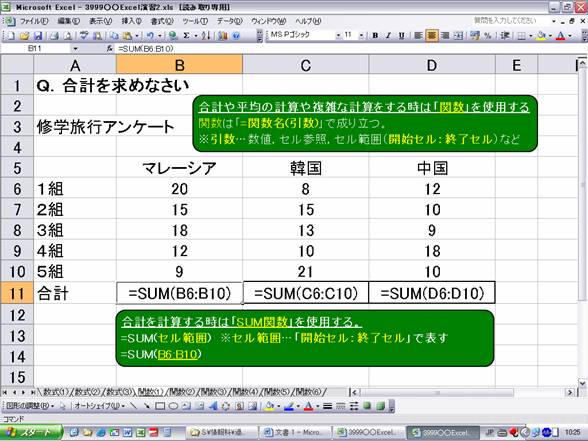
Task: Select the rectangle drawing tool
Action: coord(160,406)
